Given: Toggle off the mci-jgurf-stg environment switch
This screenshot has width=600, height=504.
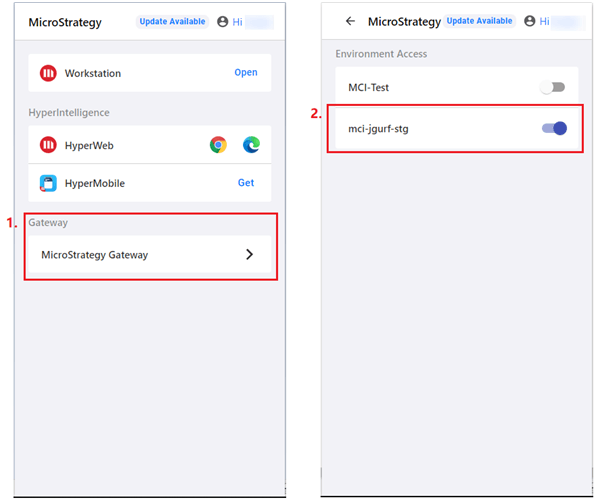Looking at the screenshot, I should point(554,128).
